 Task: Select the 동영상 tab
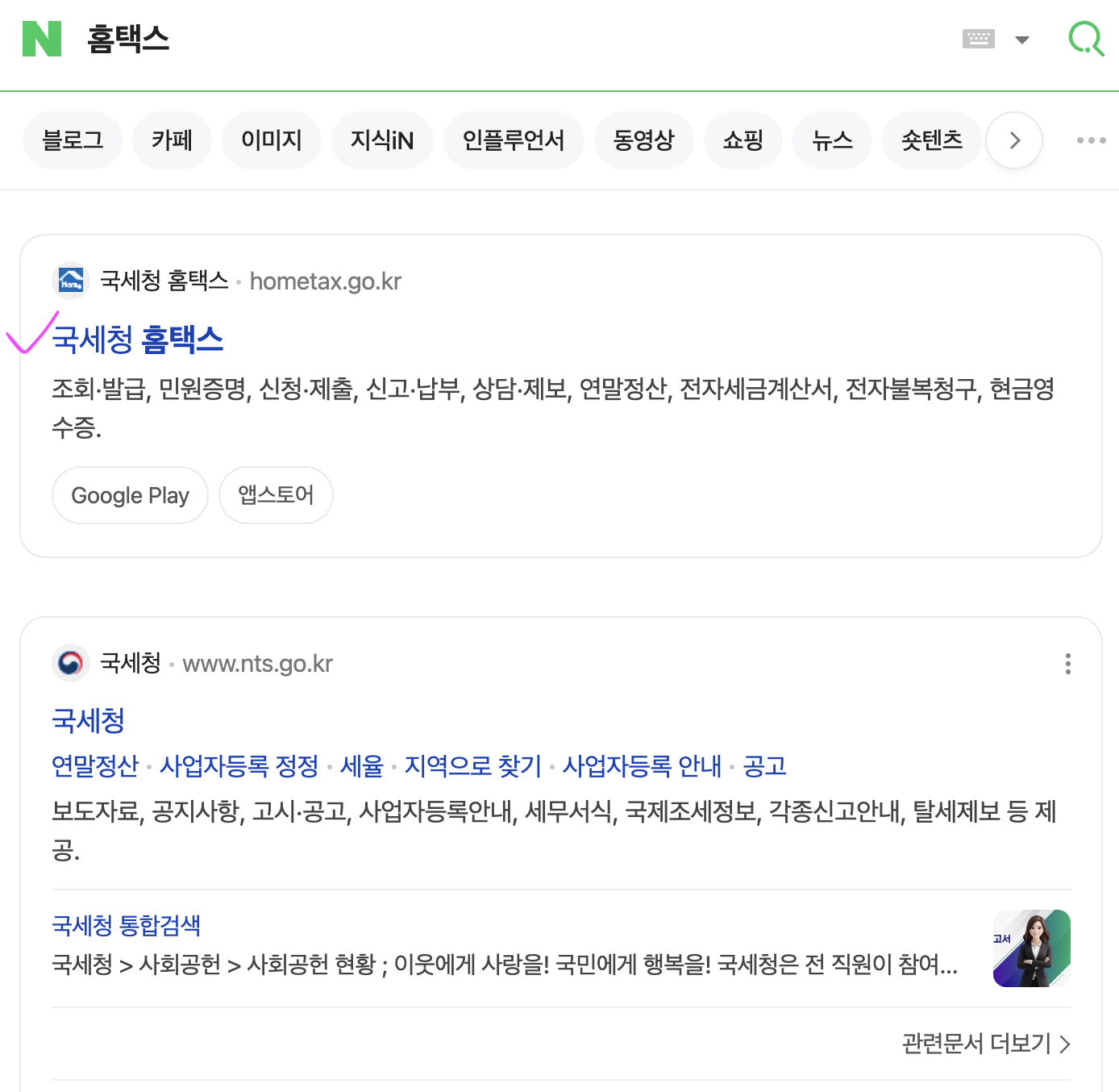pyautogui.click(x=643, y=140)
